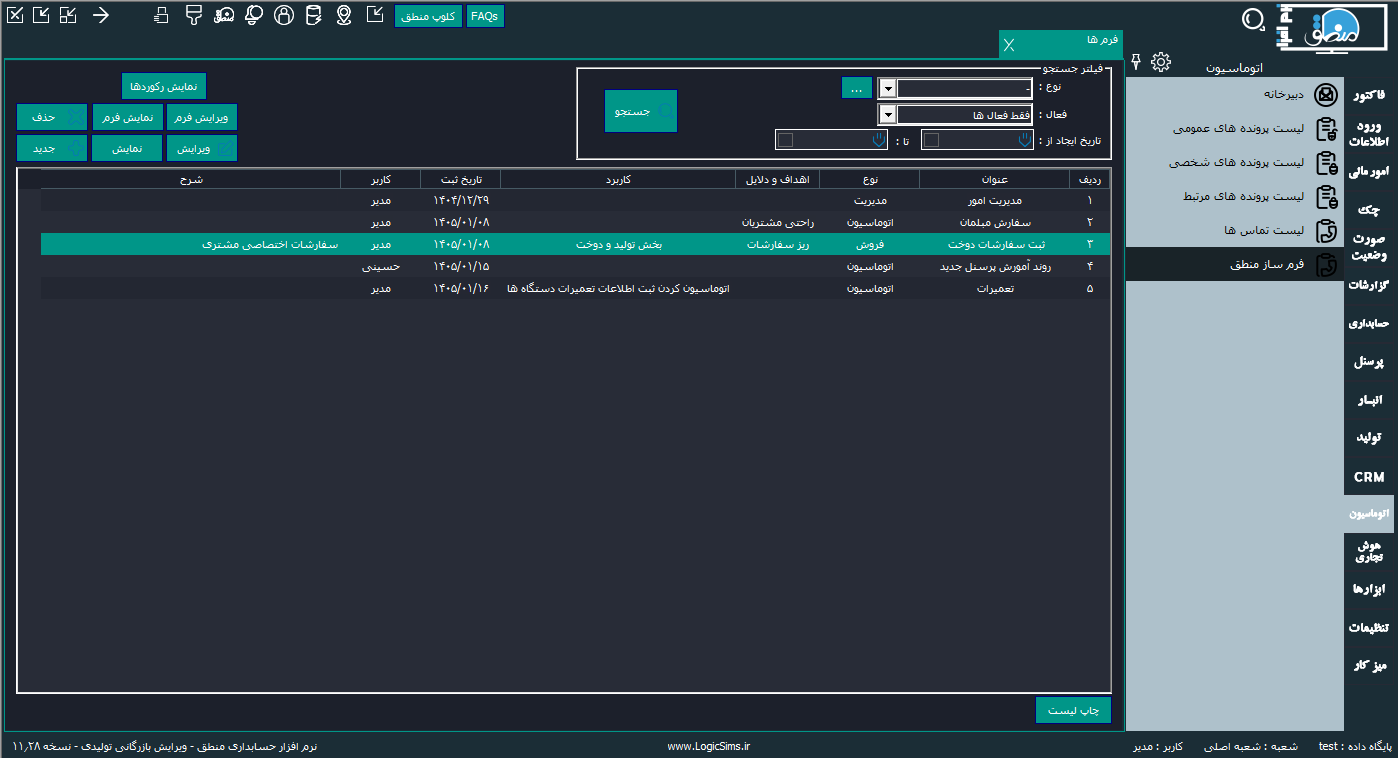Open CRM in the right menu
1398x758 pixels.
(x=1368, y=477)
